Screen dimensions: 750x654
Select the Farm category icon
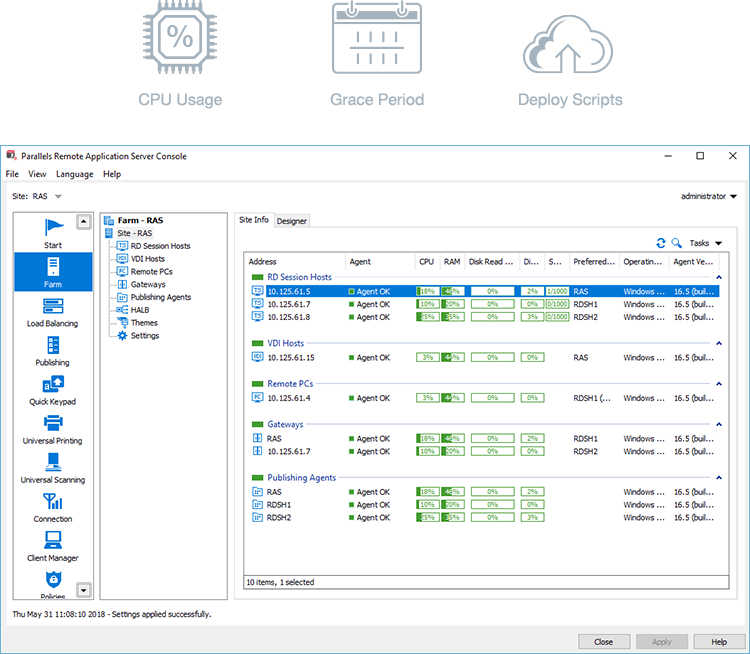(53, 272)
